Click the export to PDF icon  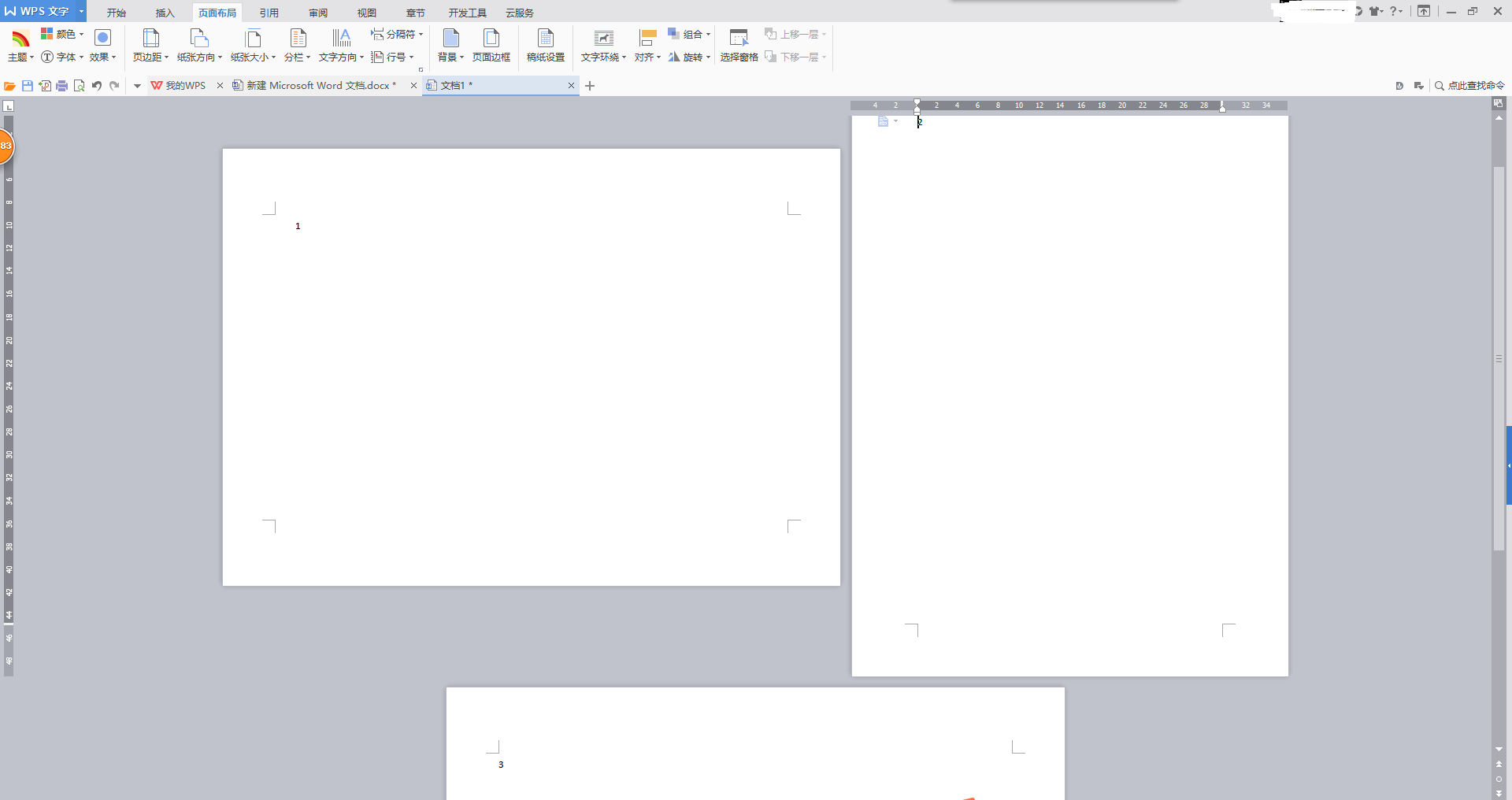(45, 86)
